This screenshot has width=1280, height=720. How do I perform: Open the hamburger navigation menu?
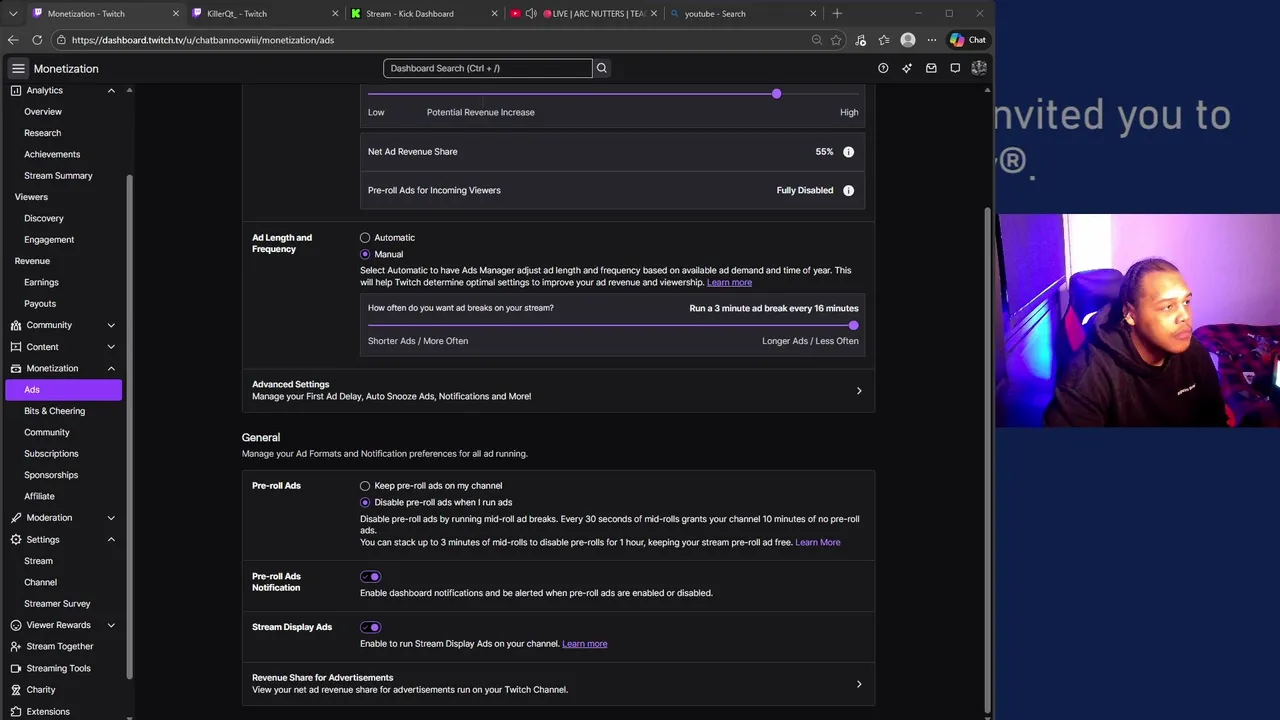pos(18,68)
